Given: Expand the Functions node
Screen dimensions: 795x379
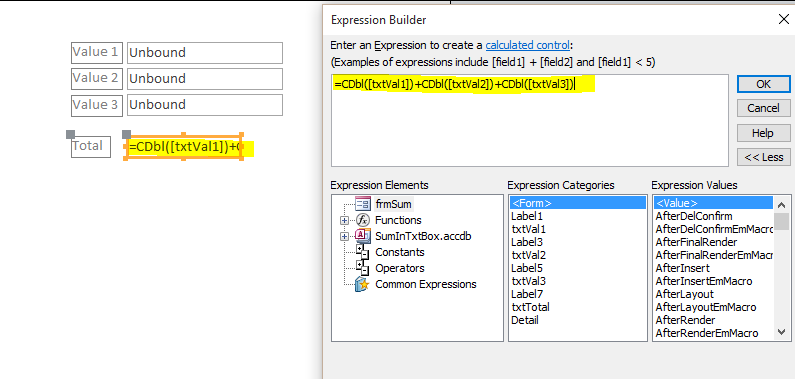Looking at the screenshot, I should click(345, 220).
